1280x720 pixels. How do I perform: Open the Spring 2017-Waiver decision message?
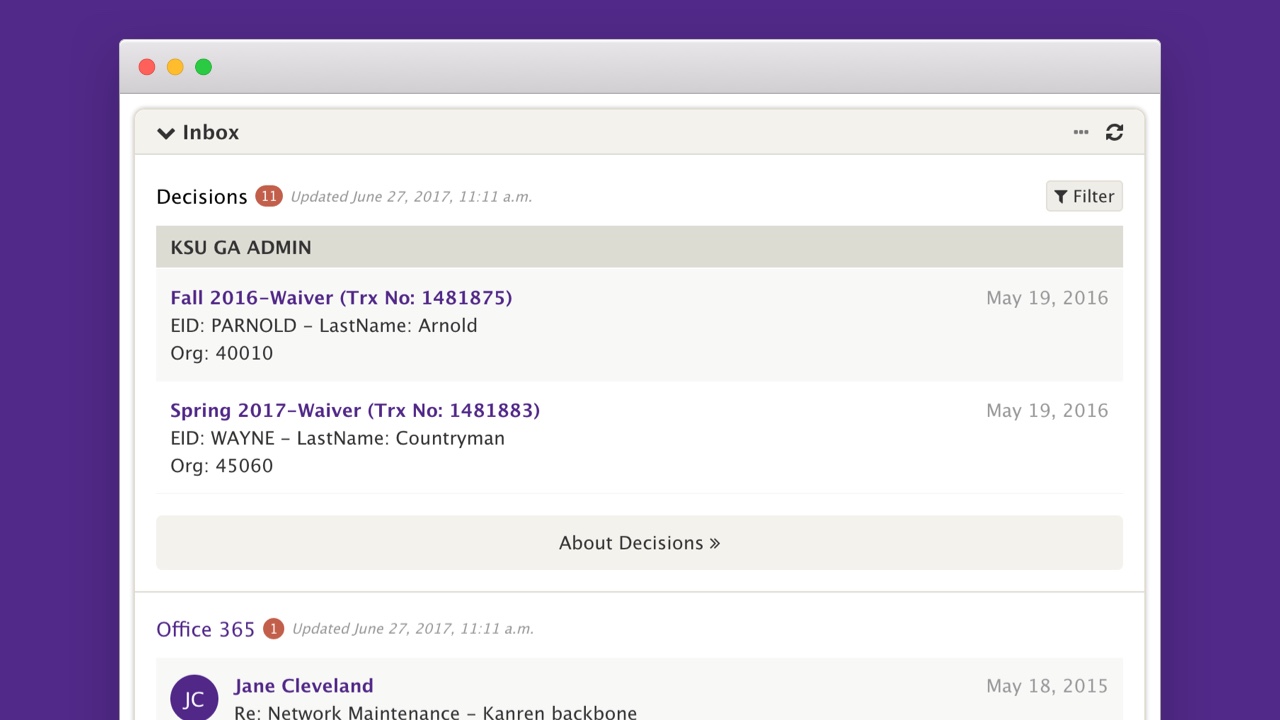(355, 410)
